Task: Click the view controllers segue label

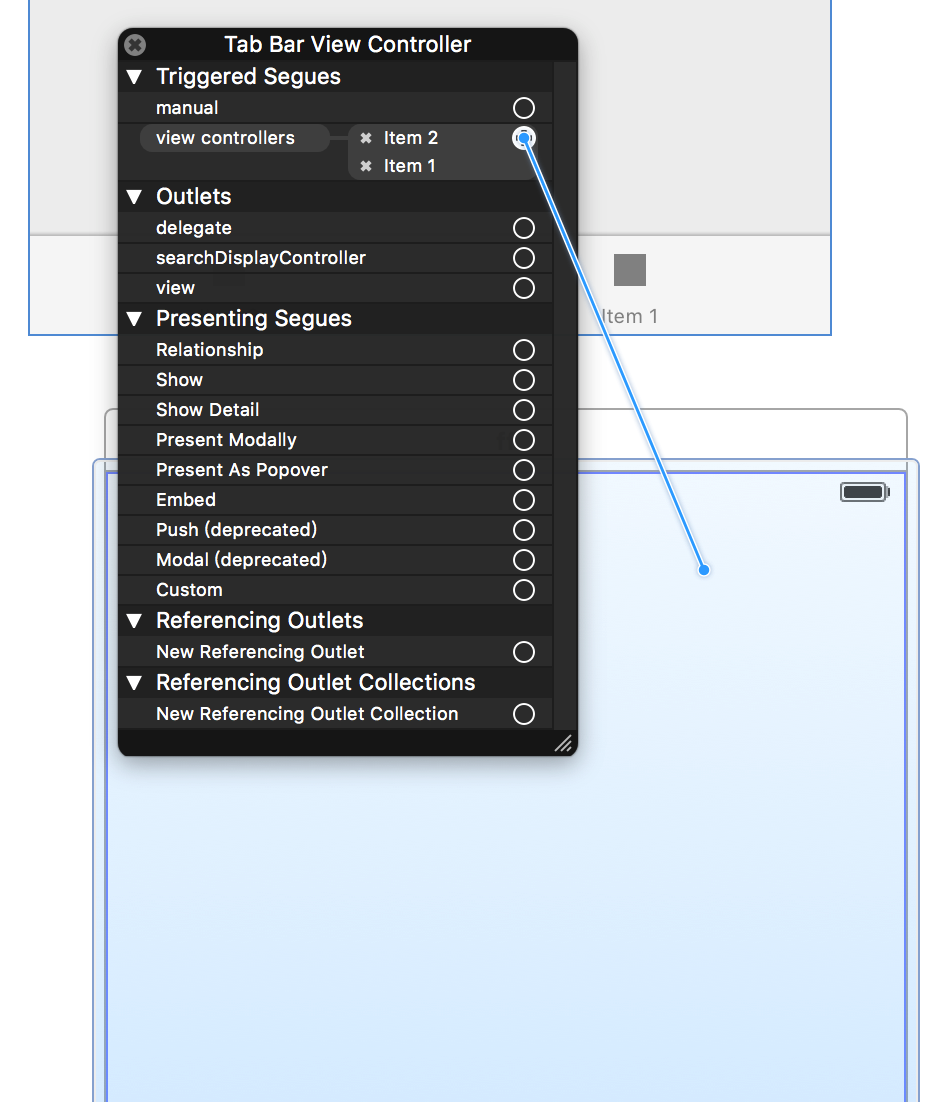Action: tap(226, 138)
